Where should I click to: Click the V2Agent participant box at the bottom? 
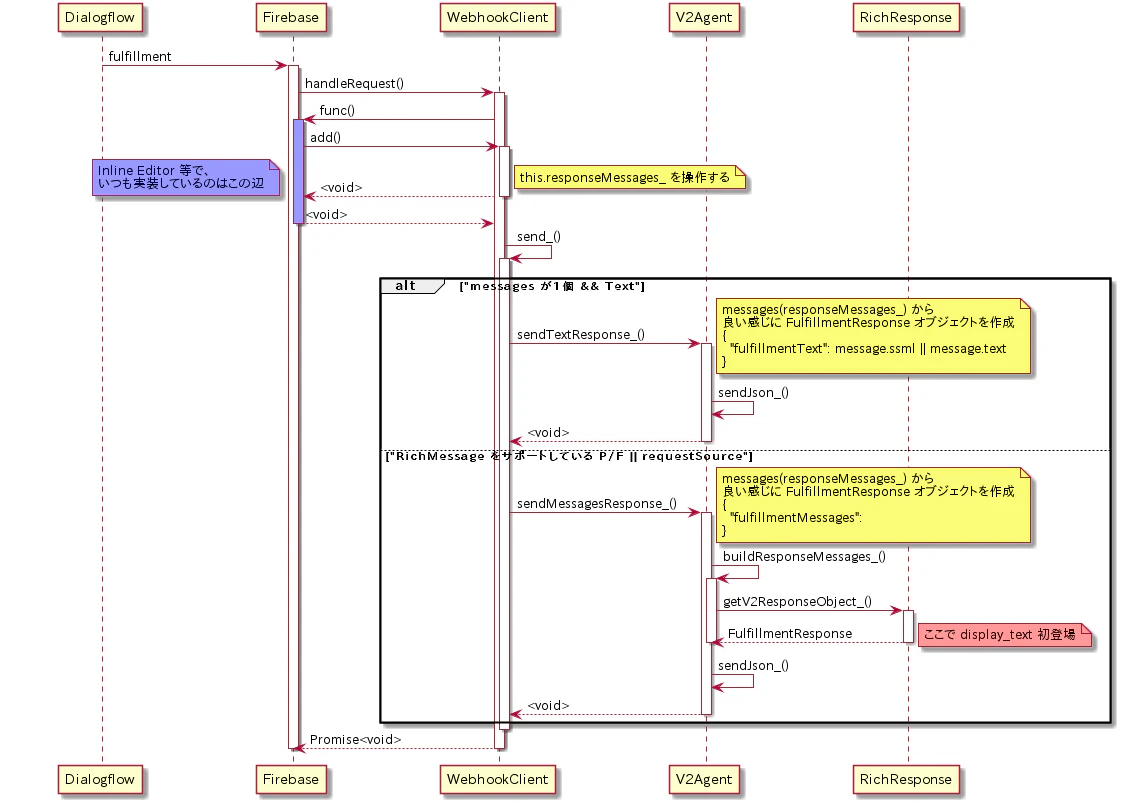[x=703, y=779]
